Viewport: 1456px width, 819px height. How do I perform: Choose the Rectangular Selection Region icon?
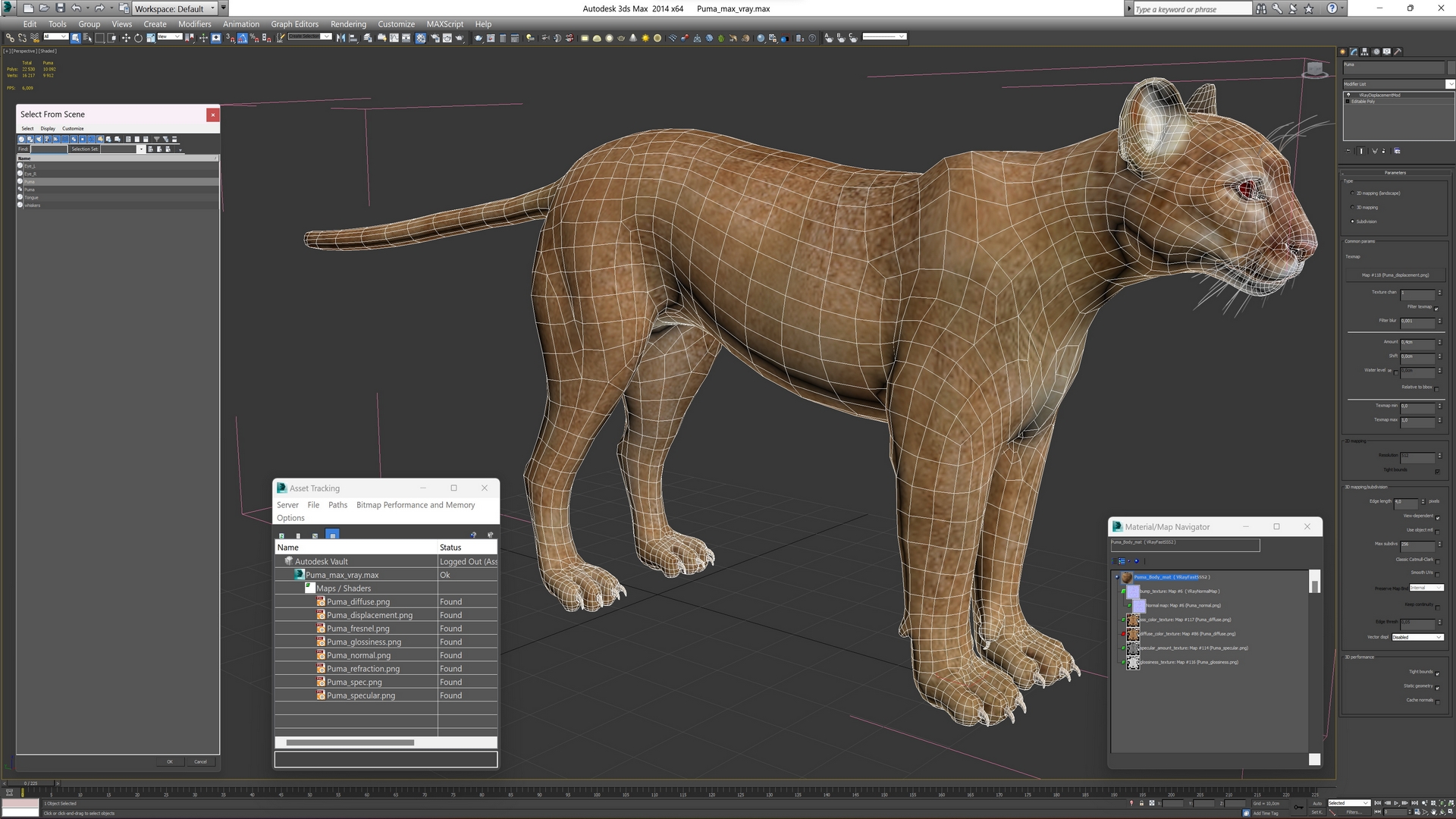(x=100, y=37)
